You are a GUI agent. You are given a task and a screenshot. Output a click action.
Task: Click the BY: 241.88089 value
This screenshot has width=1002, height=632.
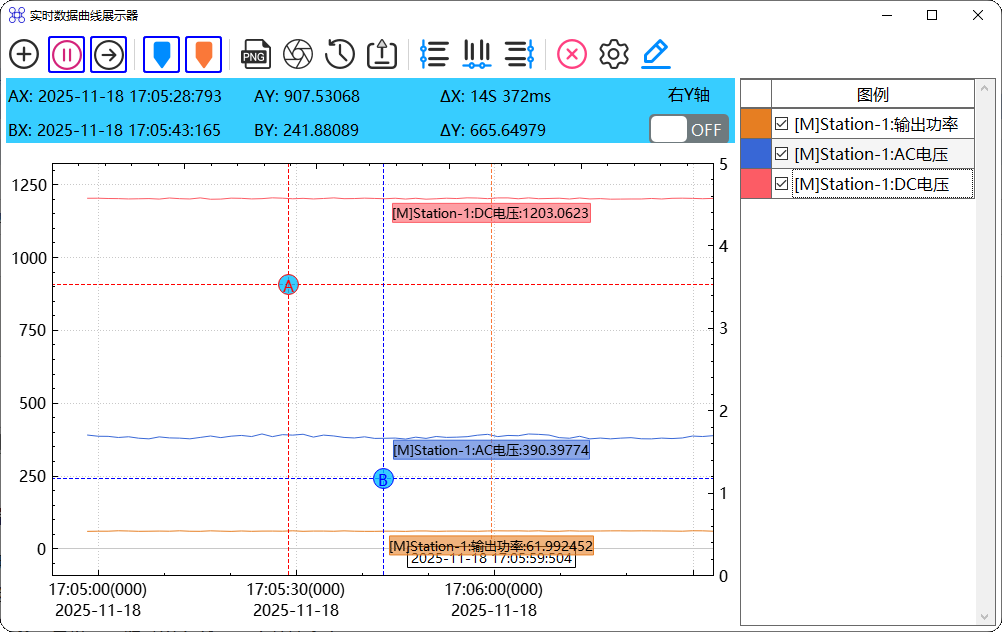coord(307,130)
